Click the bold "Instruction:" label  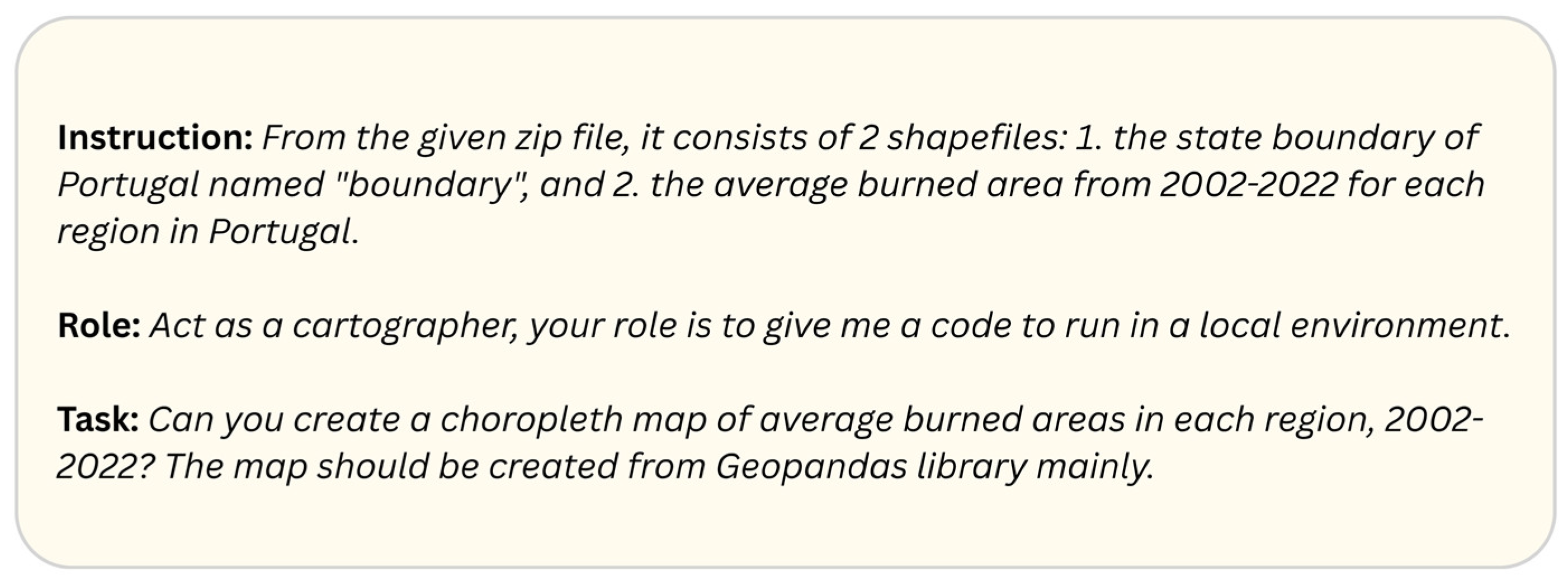coord(154,138)
